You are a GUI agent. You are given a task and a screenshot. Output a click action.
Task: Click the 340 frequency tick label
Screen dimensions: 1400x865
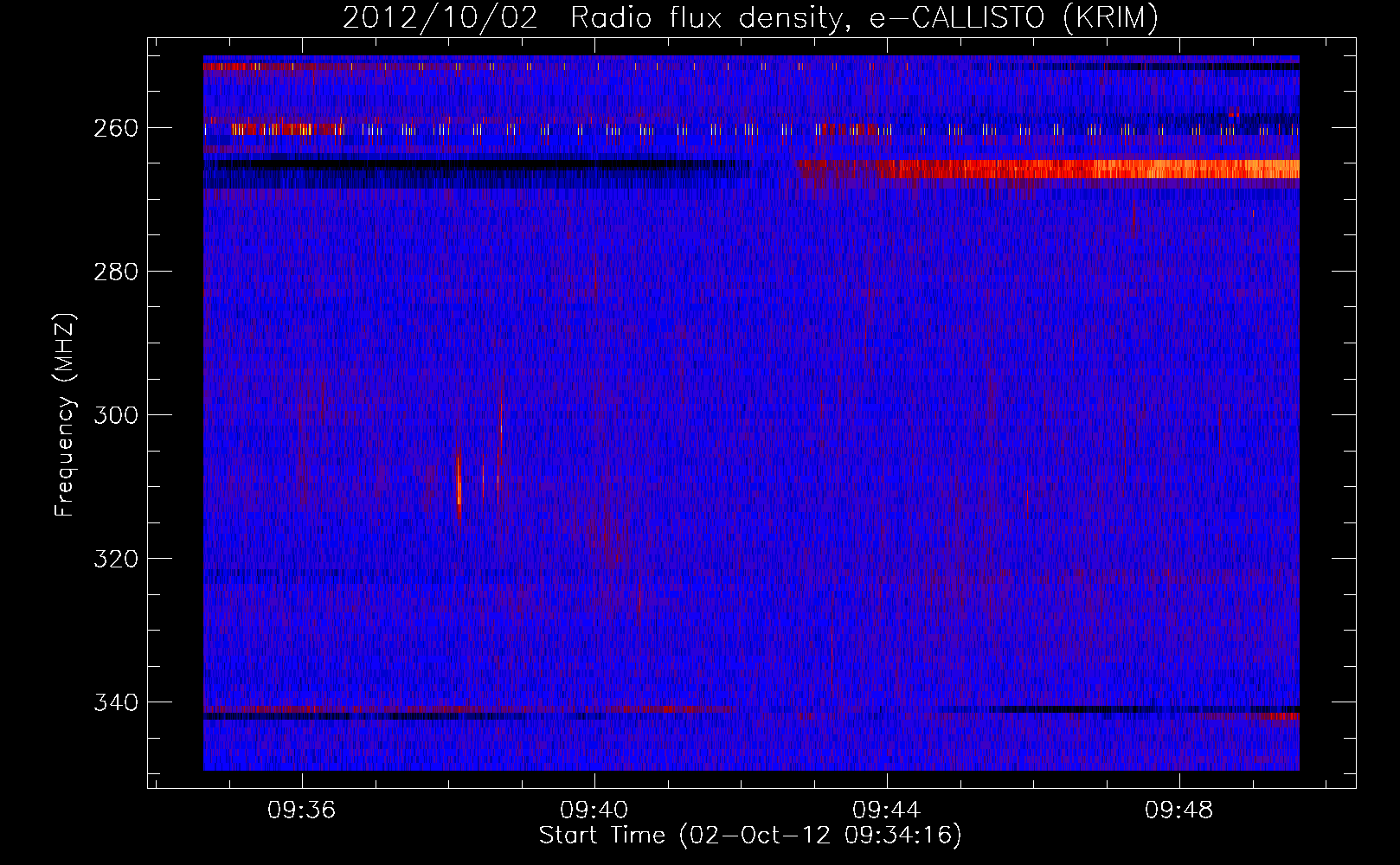point(116,702)
